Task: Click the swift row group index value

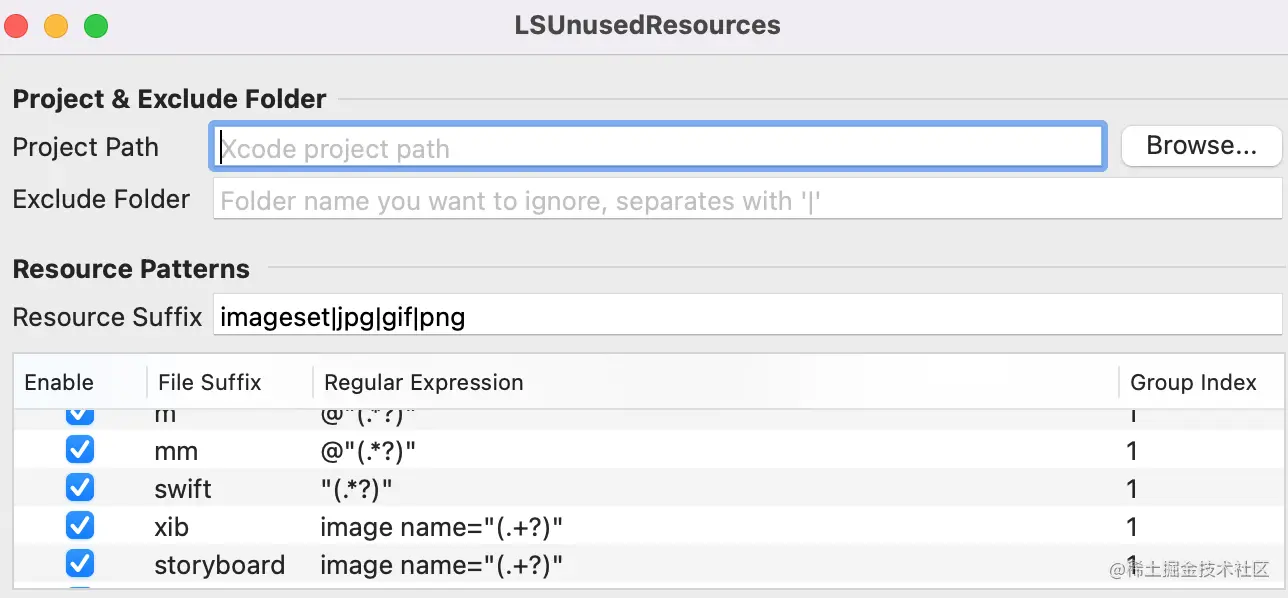Action: (x=1132, y=489)
